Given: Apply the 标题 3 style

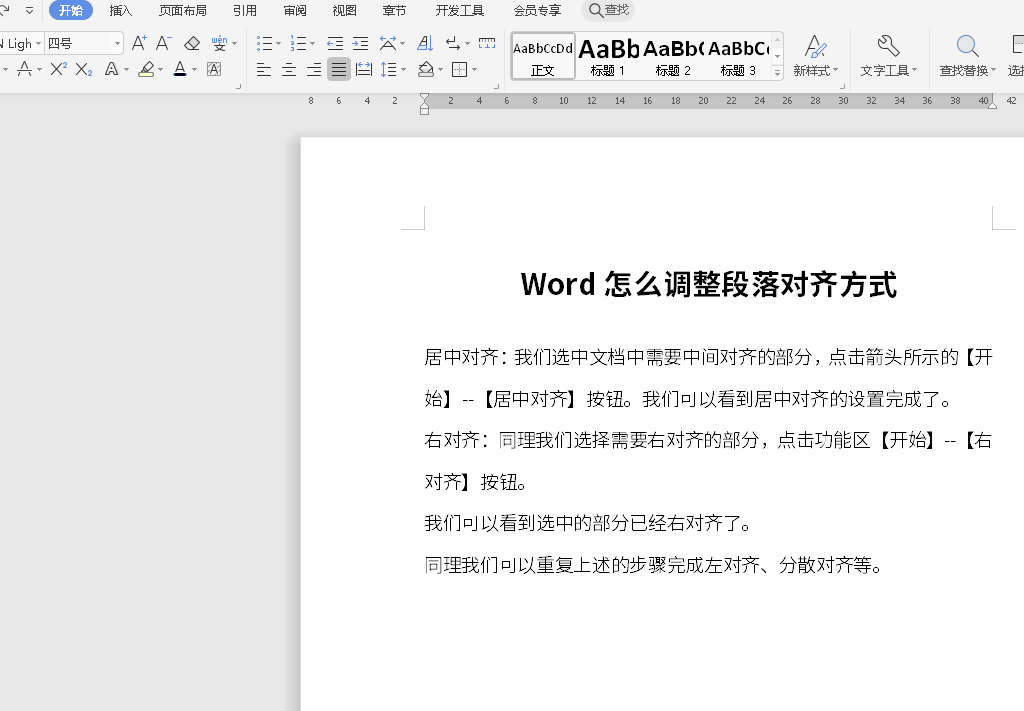Looking at the screenshot, I should [738, 57].
